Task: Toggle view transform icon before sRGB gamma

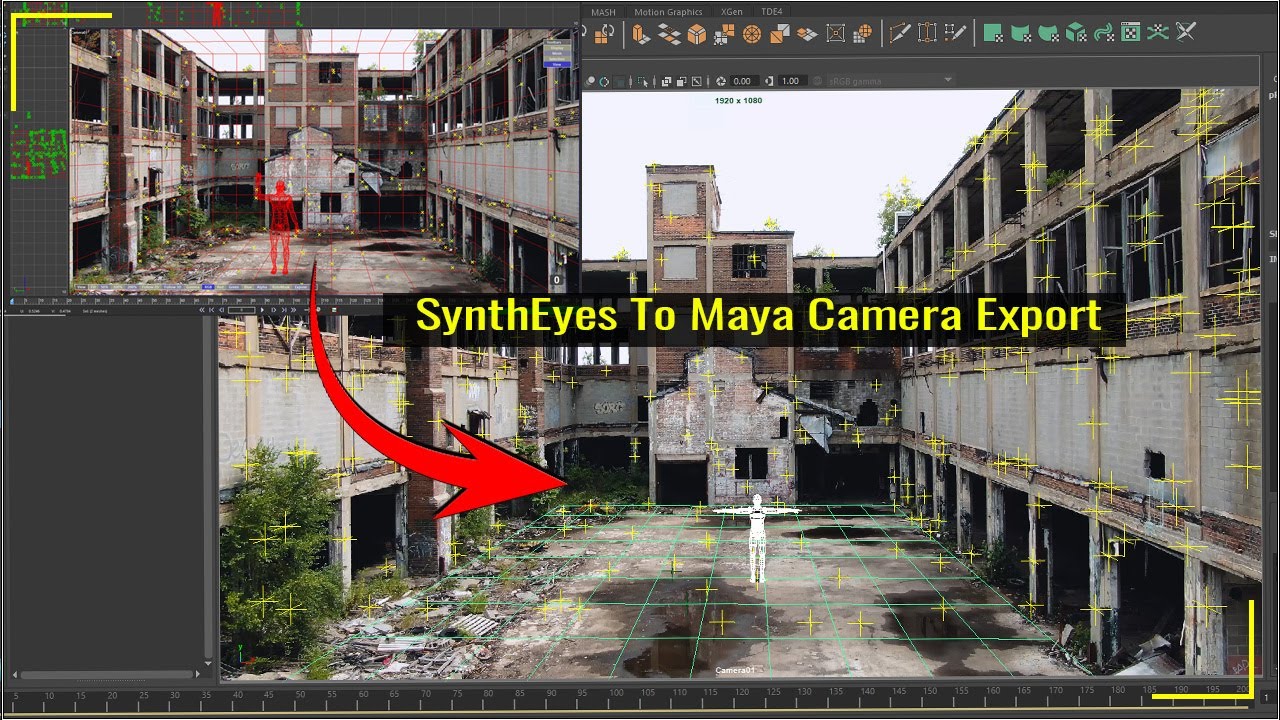Action: [x=817, y=81]
